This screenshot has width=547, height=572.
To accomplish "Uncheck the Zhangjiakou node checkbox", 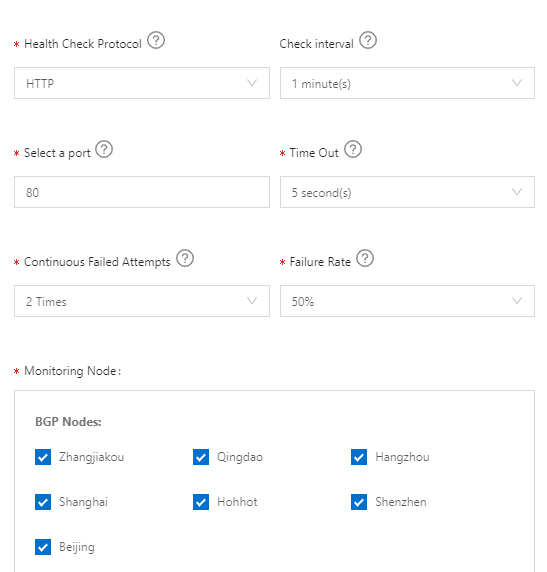I will 43,457.
